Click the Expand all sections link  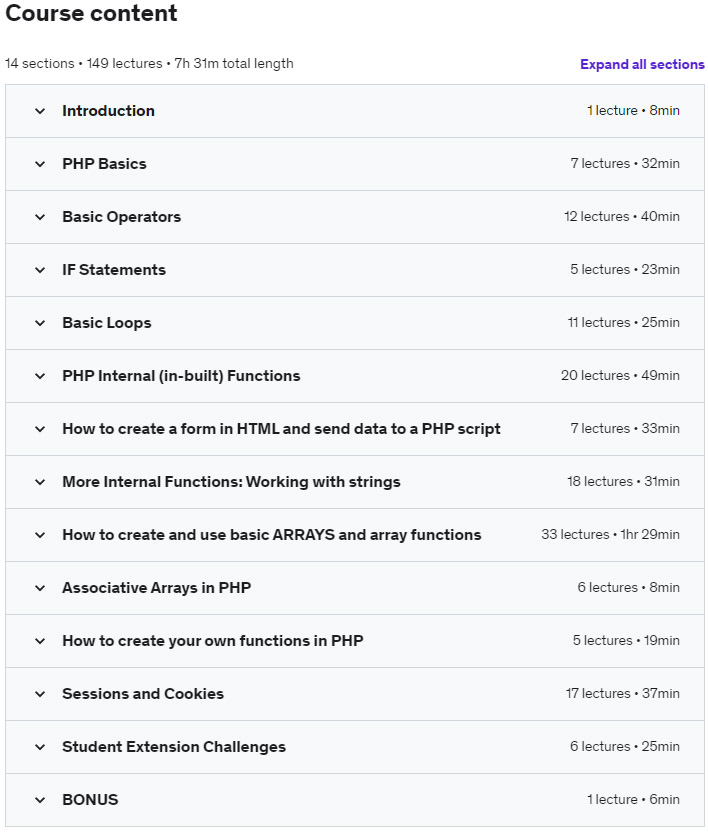pos(642,64)
